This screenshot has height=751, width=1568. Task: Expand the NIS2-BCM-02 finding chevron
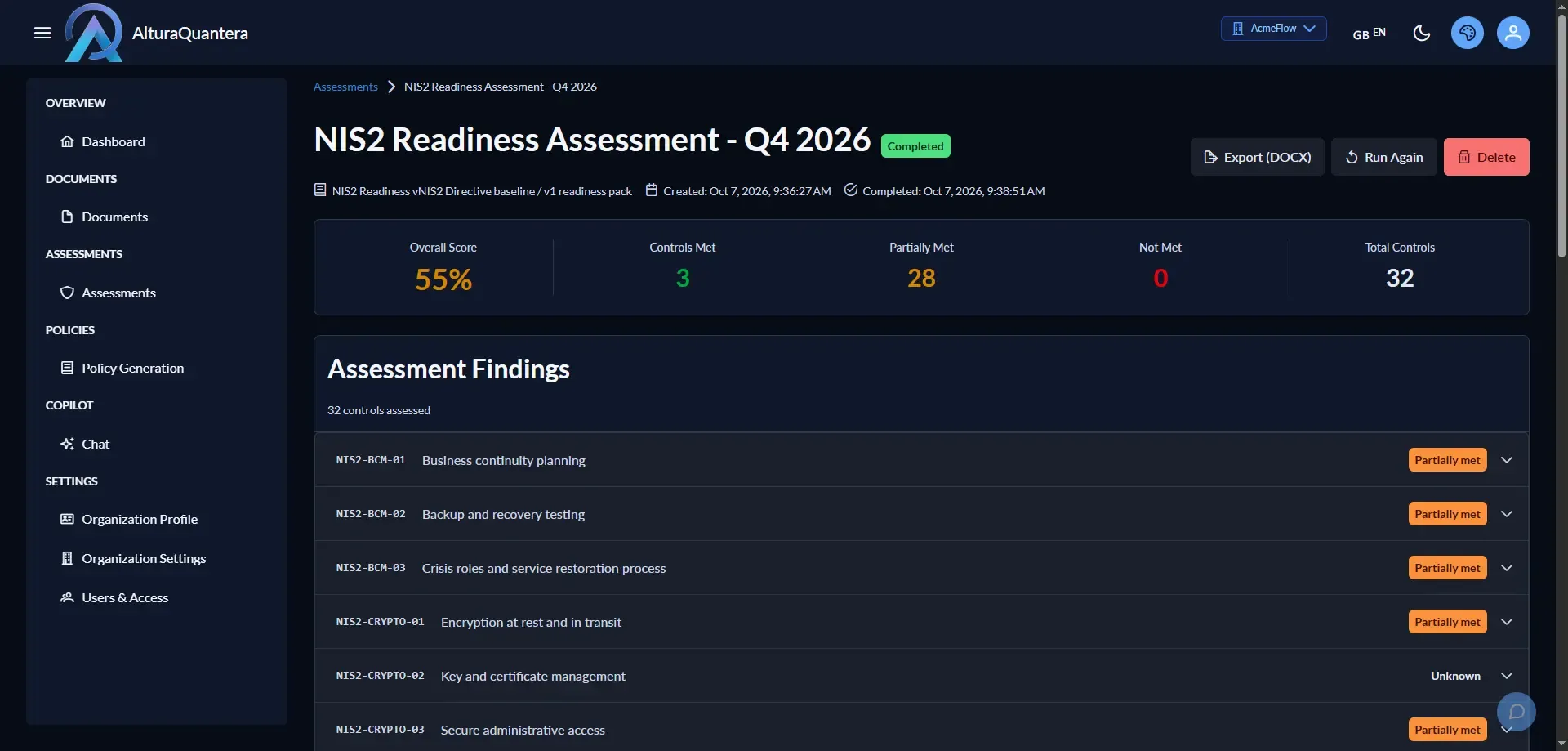1507,514
